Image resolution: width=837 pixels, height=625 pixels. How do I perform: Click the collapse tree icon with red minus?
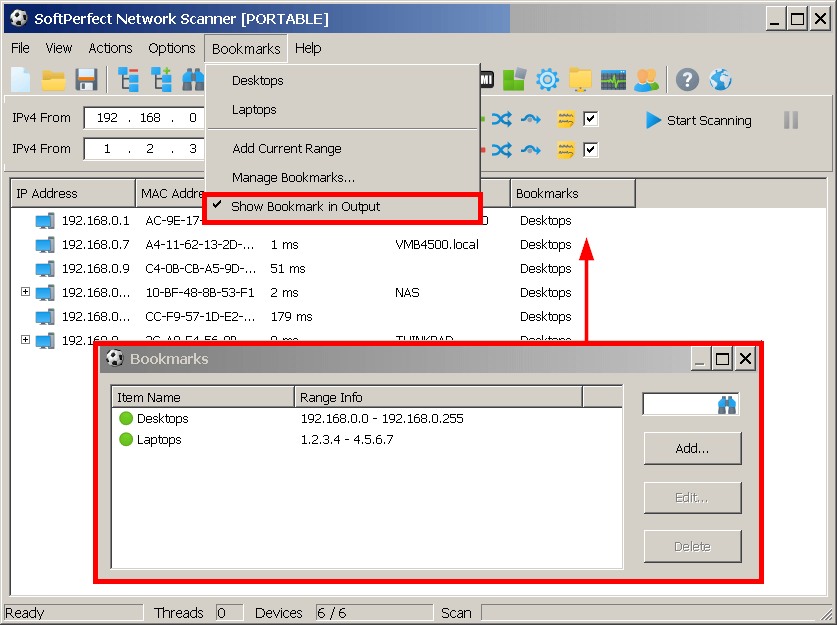point(128,80)
